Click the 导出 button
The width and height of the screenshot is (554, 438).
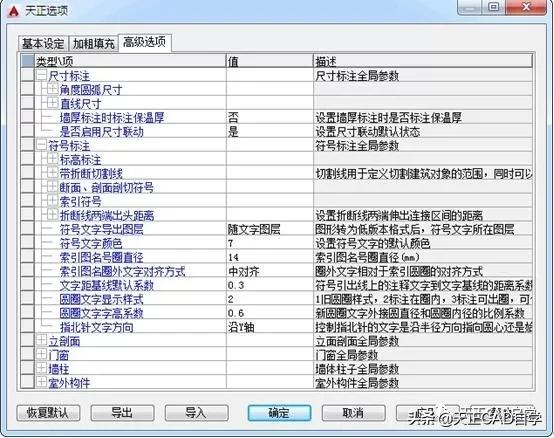pyautogui.click(x=122, y=413)
